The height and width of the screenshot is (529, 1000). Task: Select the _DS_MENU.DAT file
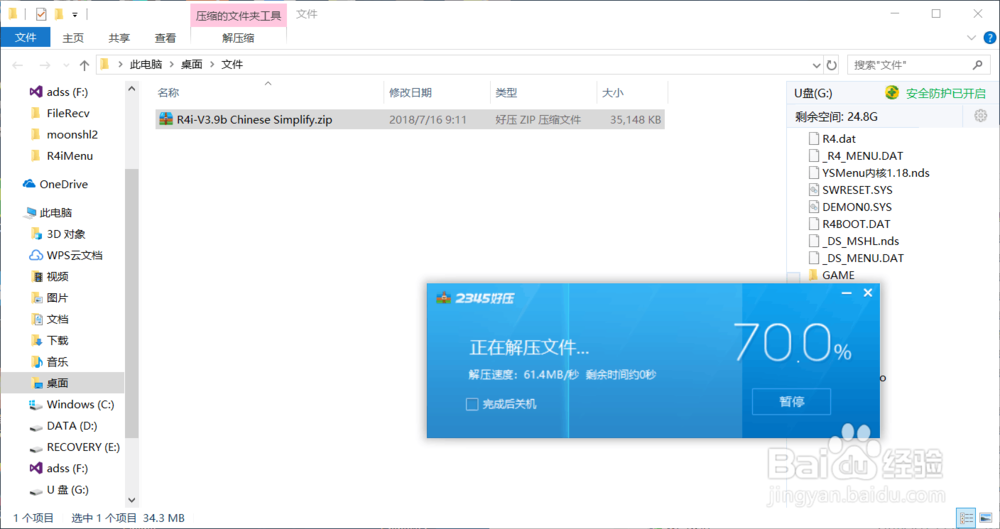863,258
